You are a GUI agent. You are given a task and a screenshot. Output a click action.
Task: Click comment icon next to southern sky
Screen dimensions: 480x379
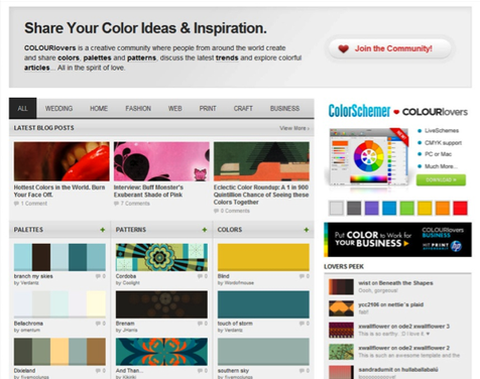[x=302, y=371]
